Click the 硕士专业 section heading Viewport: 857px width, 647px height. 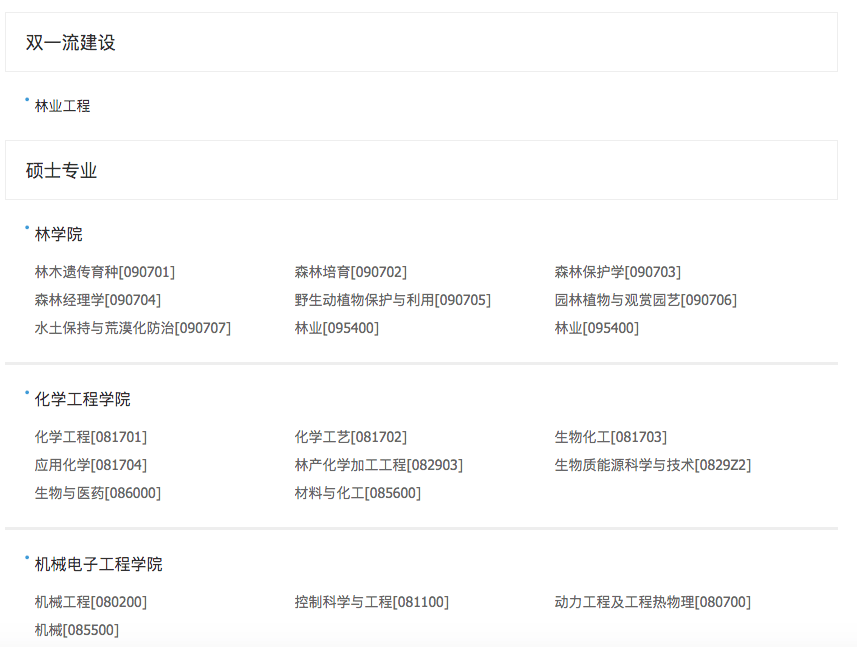[x=61, y=170]
